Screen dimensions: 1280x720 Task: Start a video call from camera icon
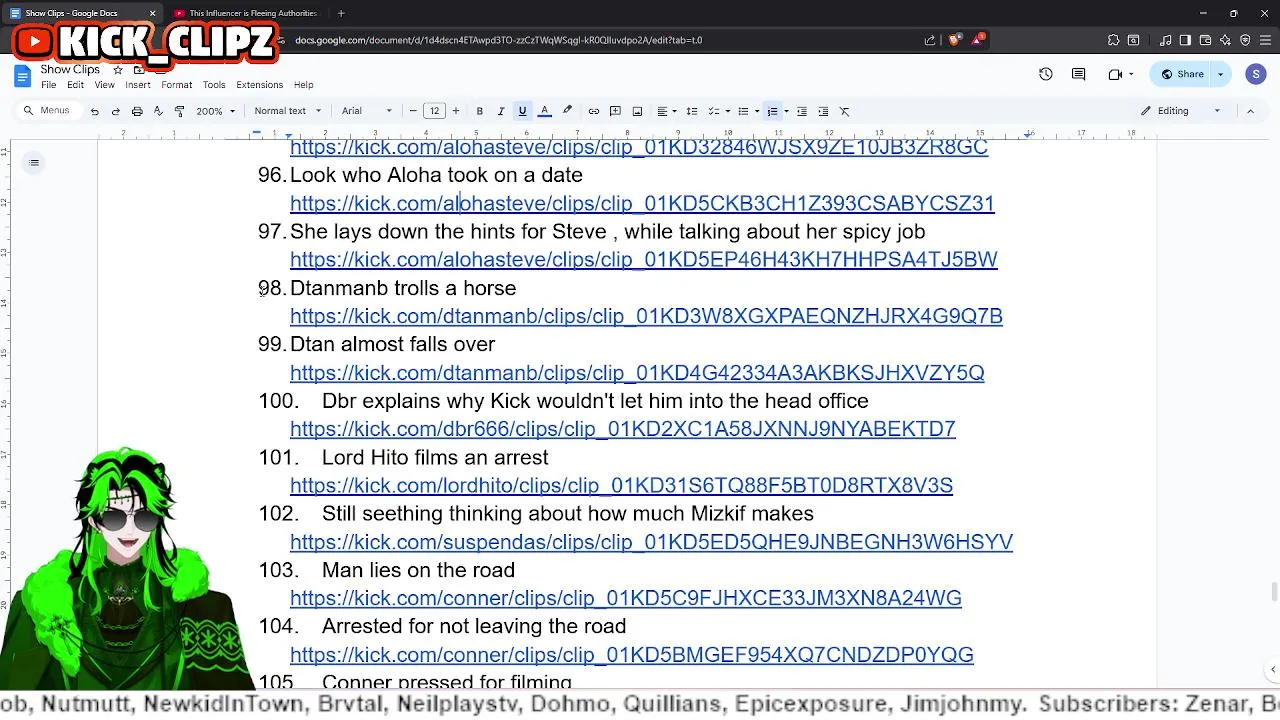1116,74
